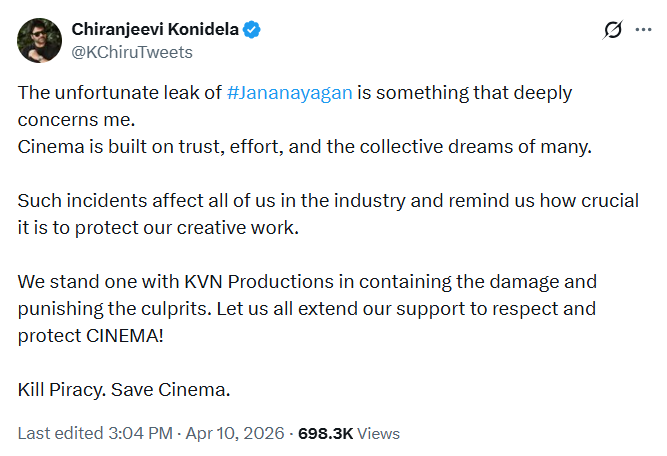Click the #Jananayagan hashtag
The height and width of the screenshot is (456, 667).
click(290, 93)
